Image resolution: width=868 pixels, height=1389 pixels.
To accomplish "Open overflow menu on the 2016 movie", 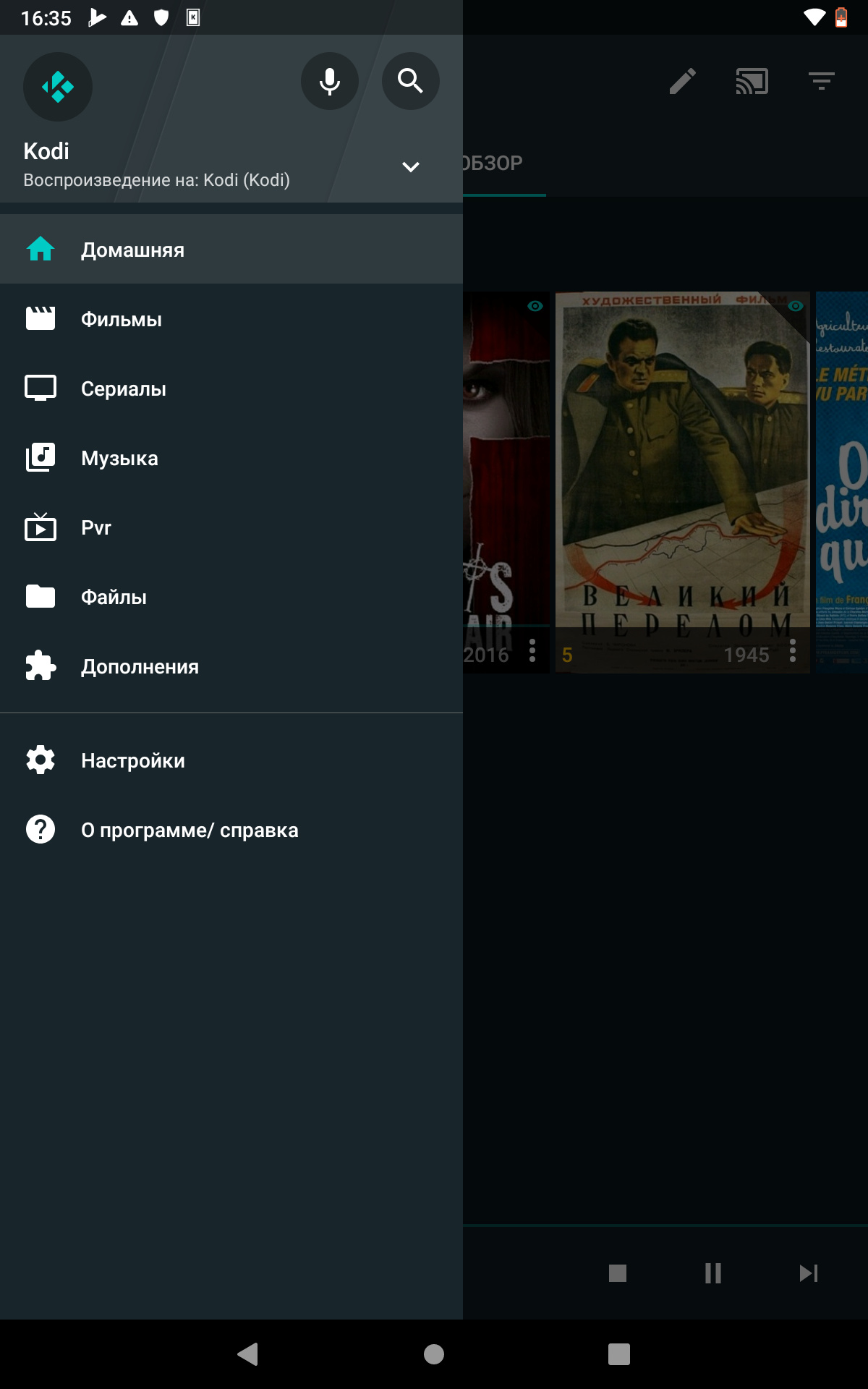I will [x=532, y=650].
